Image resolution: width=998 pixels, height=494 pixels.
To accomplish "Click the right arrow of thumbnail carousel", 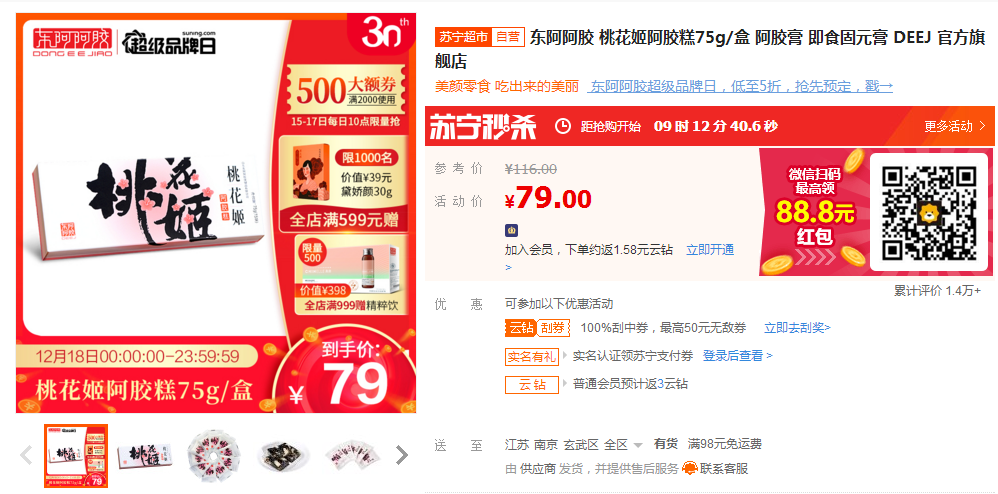I will tap(402, 455).
